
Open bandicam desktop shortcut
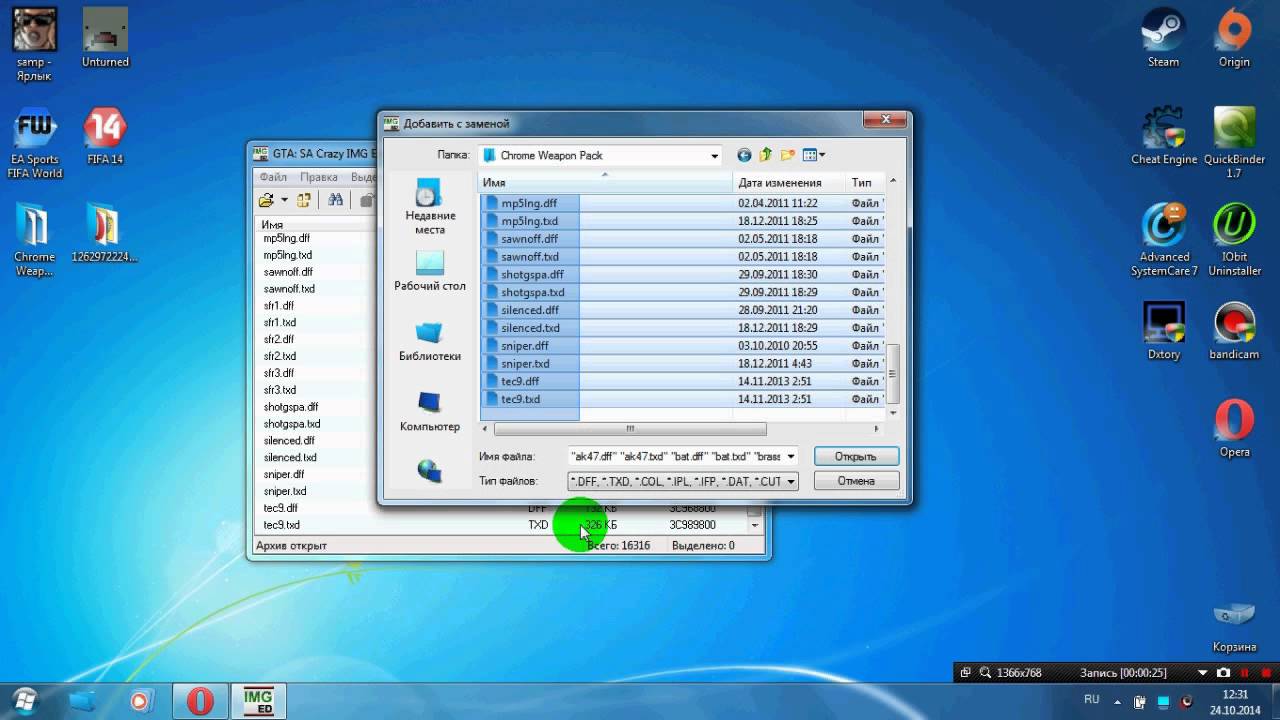(x=1234, y=331)
